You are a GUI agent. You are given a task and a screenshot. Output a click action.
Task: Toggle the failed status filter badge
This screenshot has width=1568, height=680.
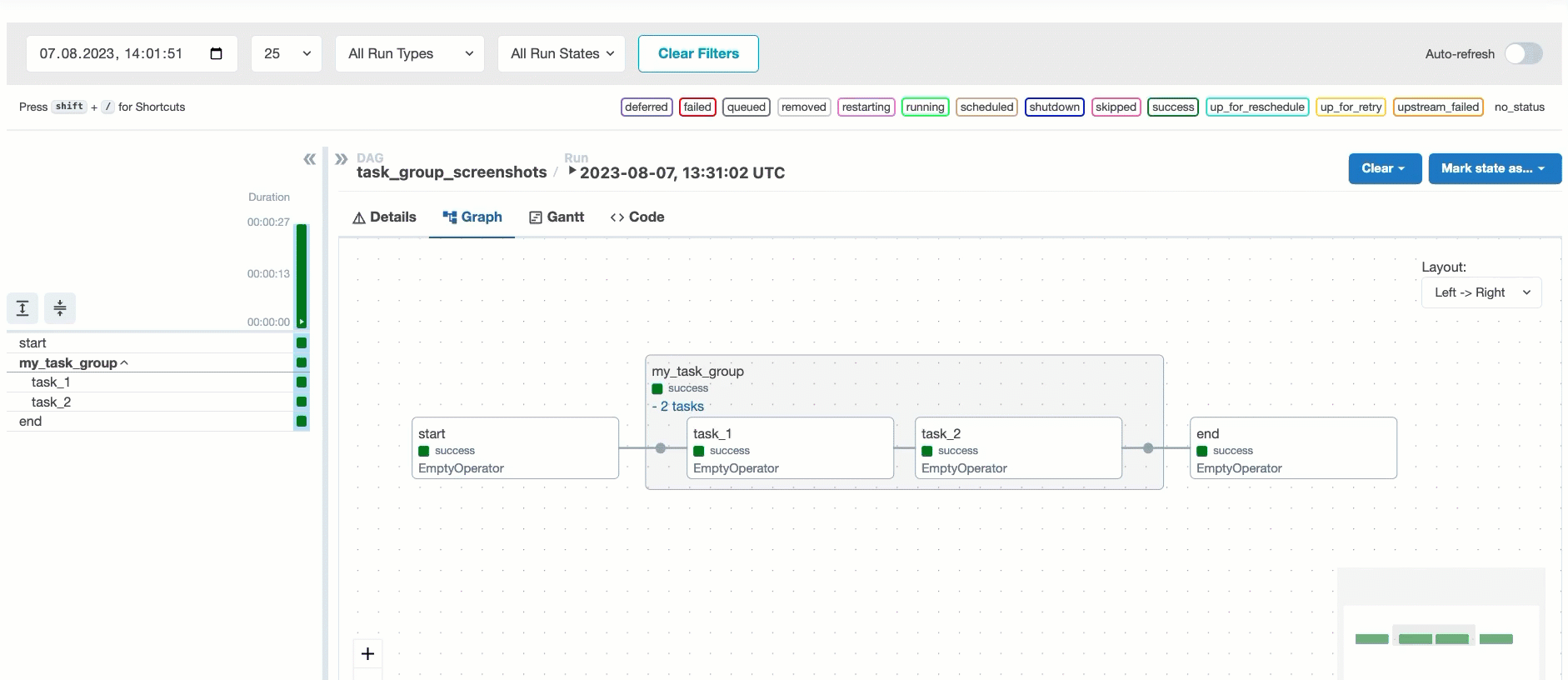coord(697,107)
